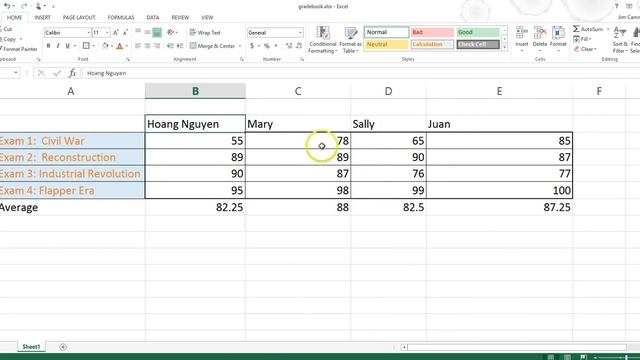
Task: Select Sheet1 worksheet tab
Action: 31,347
